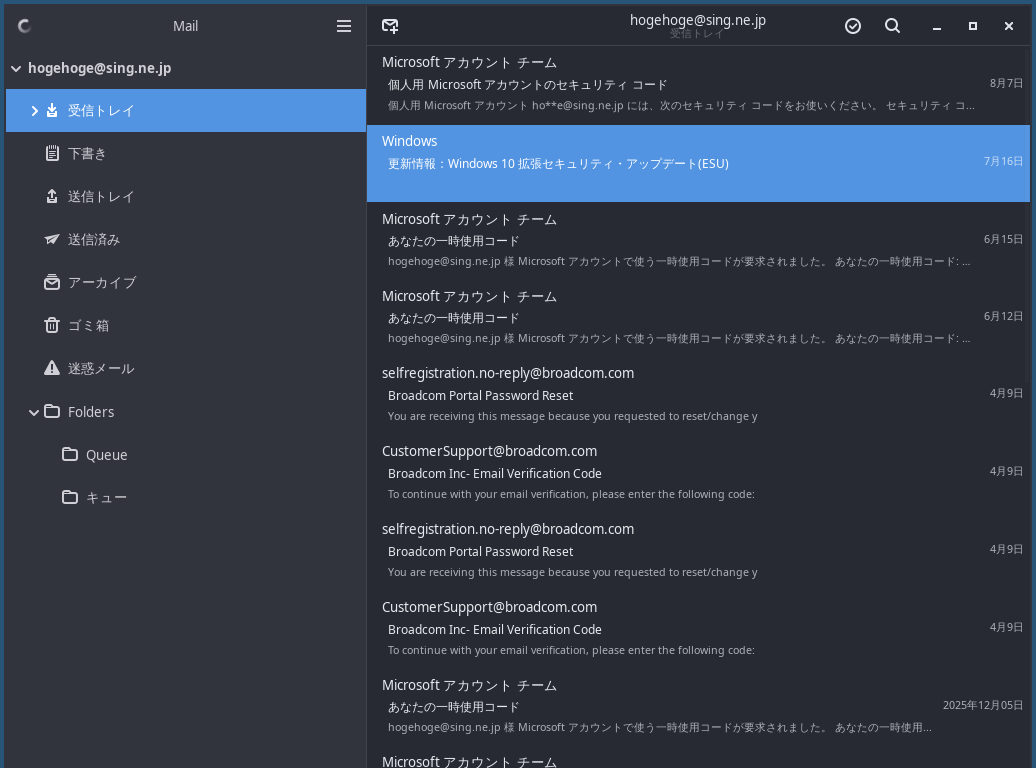Open あなたの一時使用コード mail dated 6月15日

tap(698, 241)
